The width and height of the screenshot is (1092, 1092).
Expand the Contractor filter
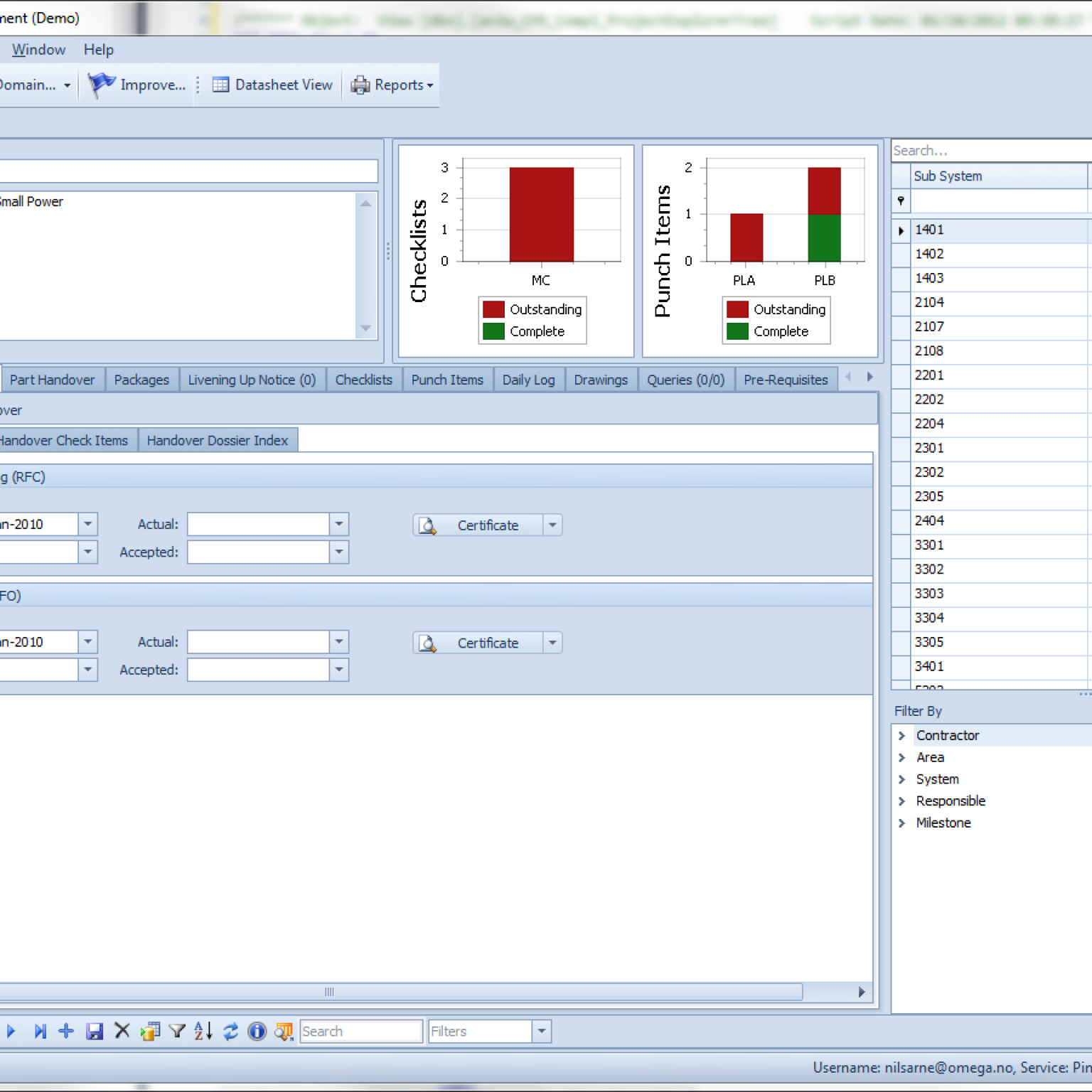(901, 736)
